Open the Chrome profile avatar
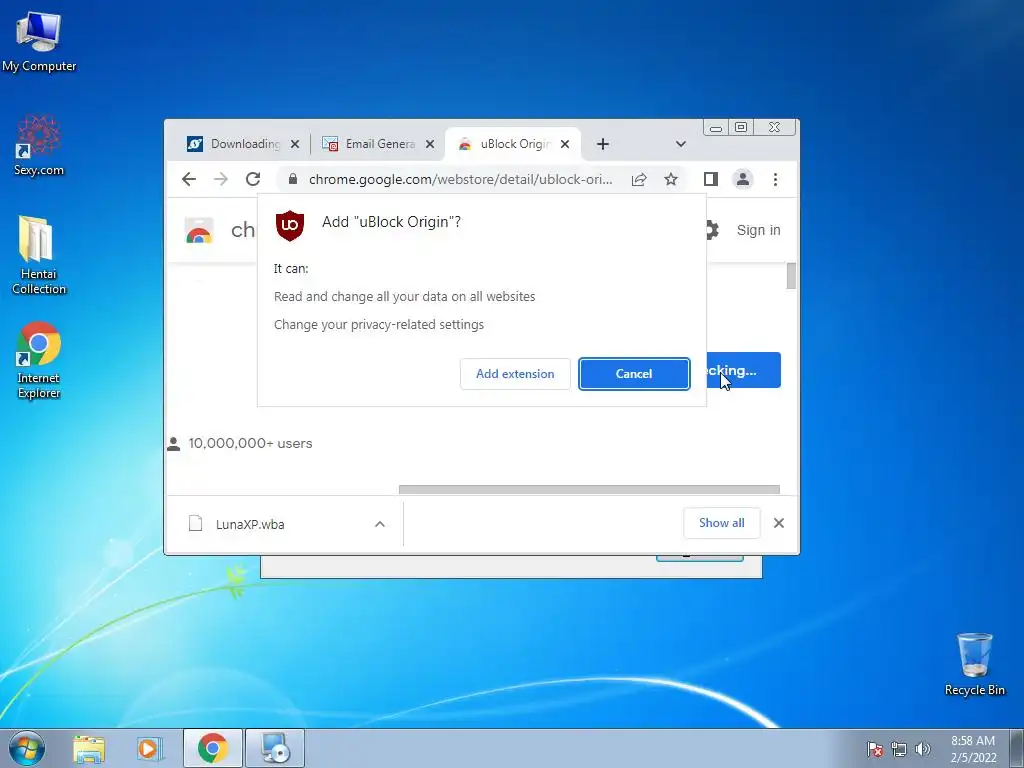Viewport: 1024px width, 768px height. click(743, 179)
